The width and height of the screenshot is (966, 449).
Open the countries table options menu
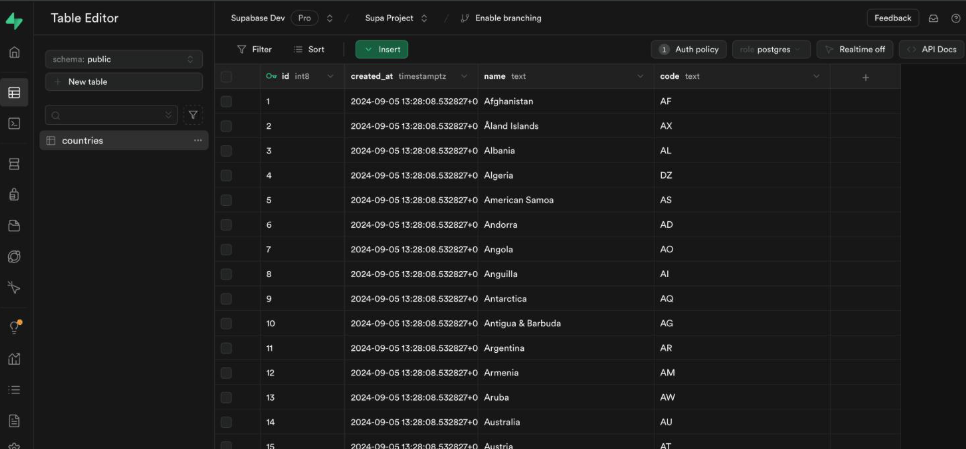198,140
